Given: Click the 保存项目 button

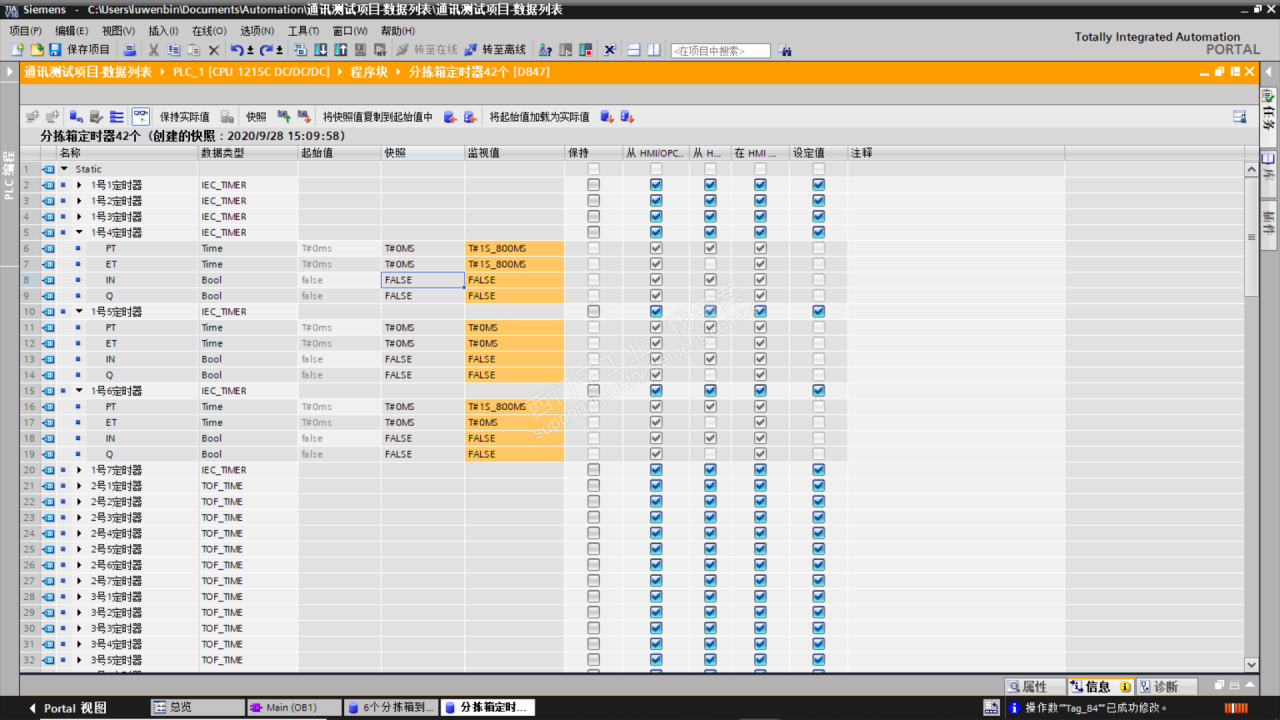Looking at the screenshot, I should click(x=80, y=49).
